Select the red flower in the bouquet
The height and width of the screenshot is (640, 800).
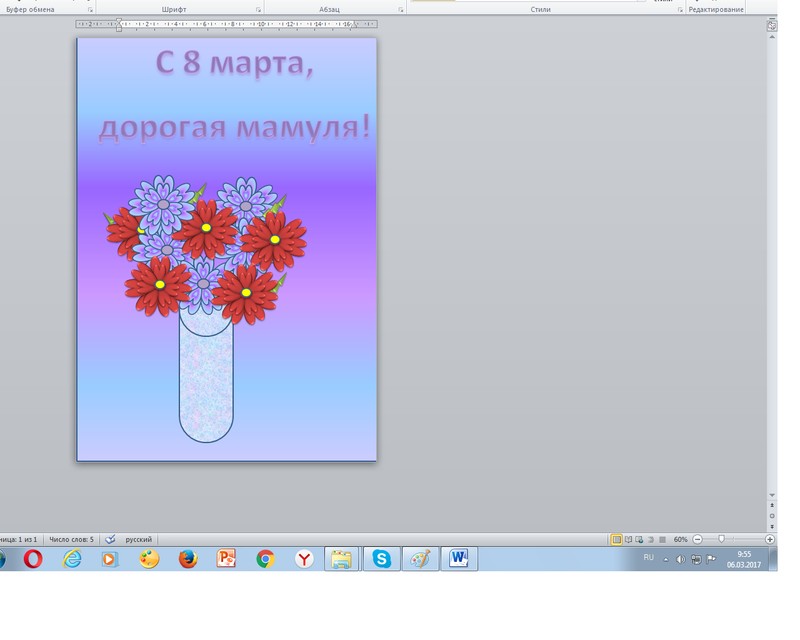206,227
